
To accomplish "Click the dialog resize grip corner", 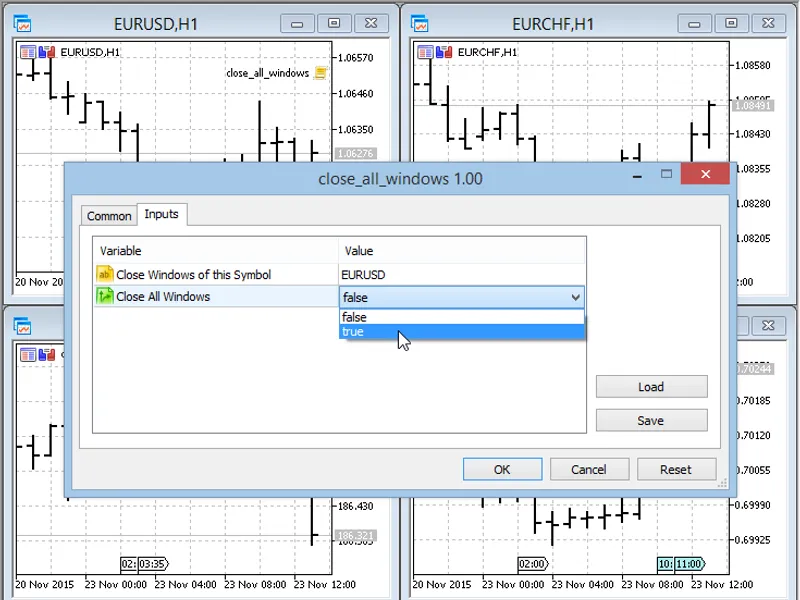I will coord(722,484).
